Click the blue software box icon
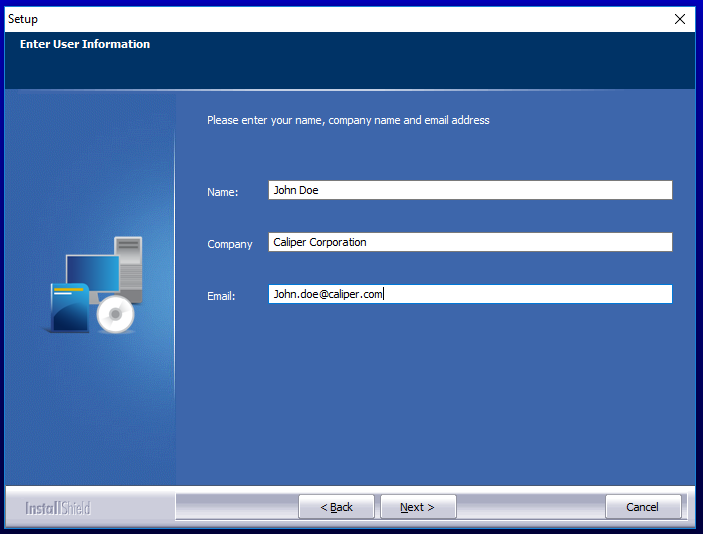This screenshot has height=534, width=703. click(x=70, y=308)
